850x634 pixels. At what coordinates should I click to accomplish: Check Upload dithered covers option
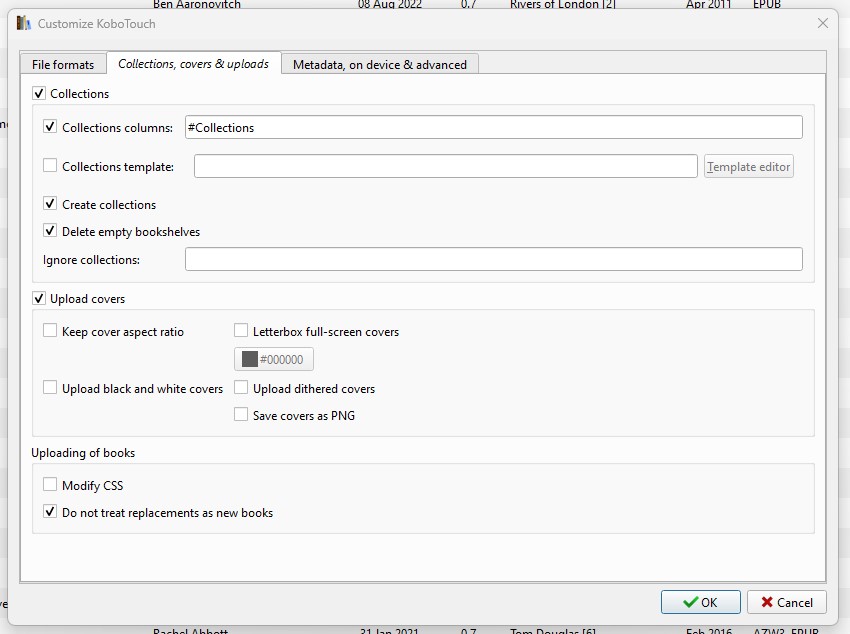(241, 387)
